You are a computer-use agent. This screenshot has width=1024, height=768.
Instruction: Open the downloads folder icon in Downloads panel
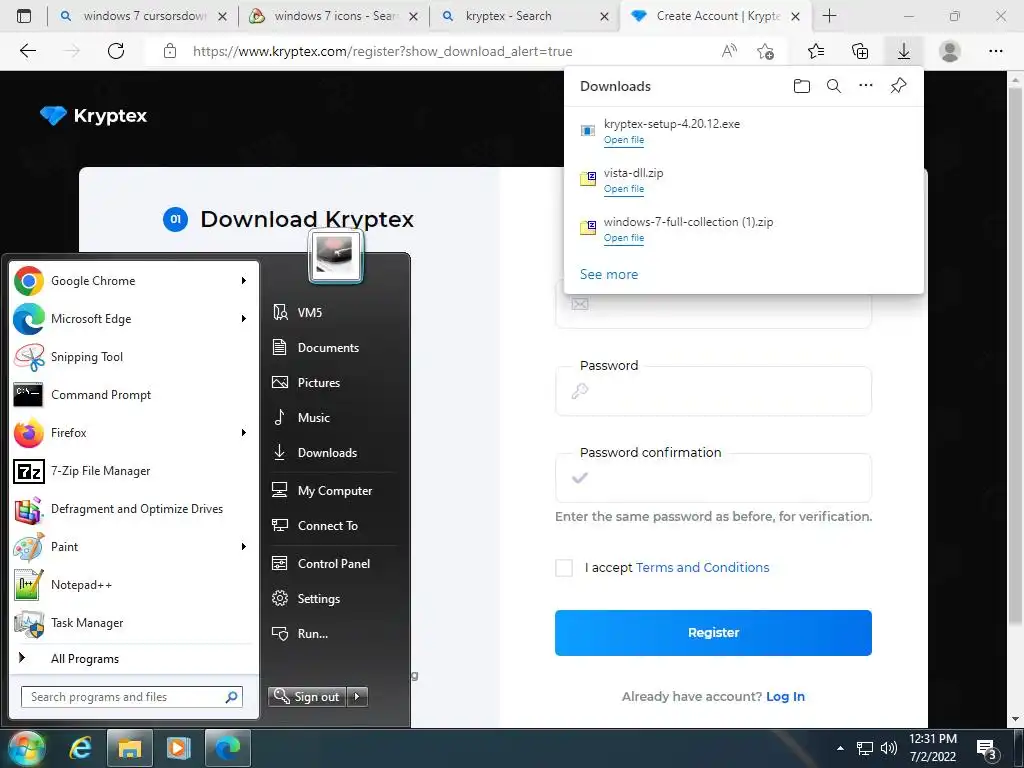pos(801,86)
